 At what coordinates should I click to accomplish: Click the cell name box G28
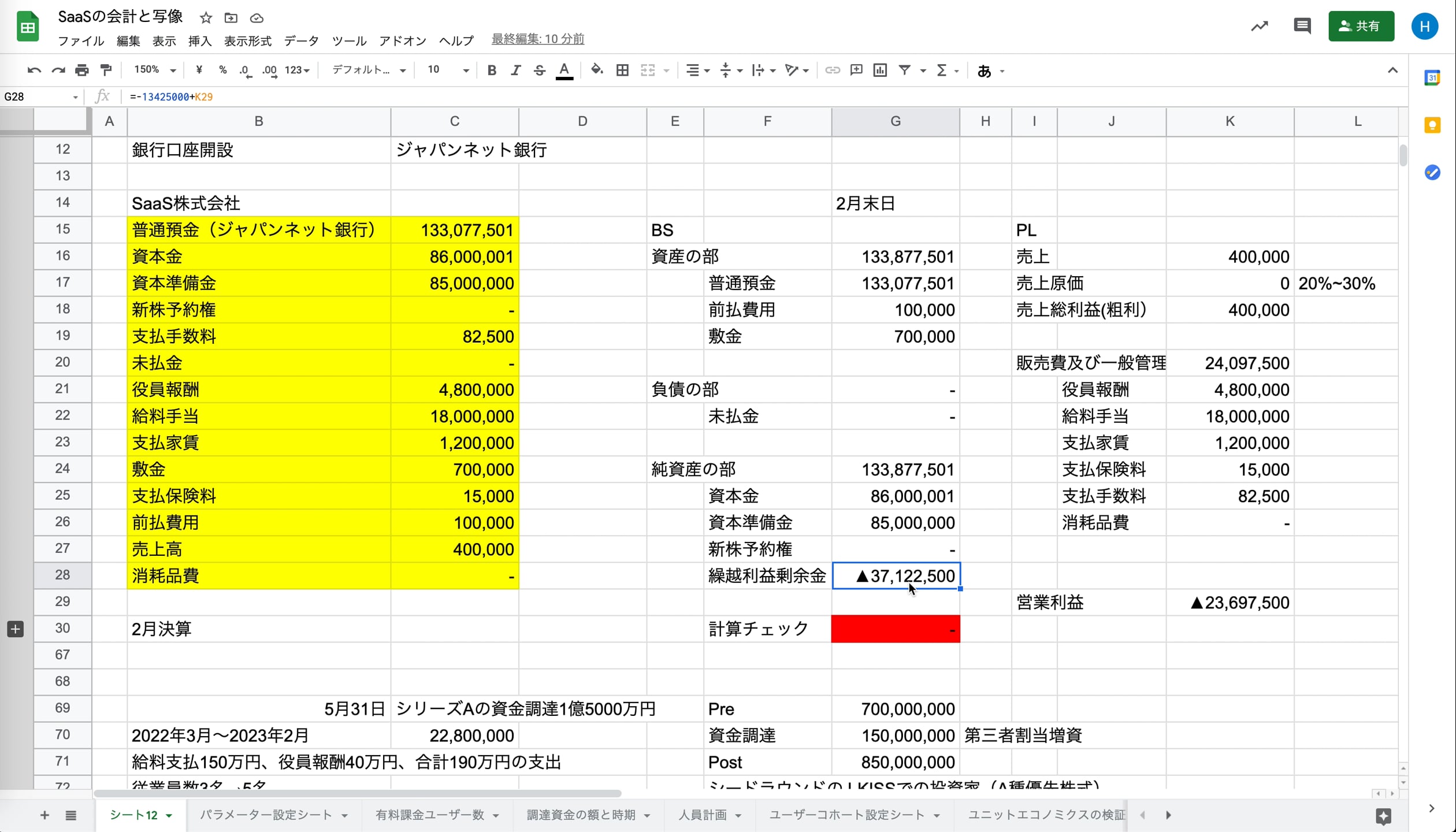point(35,97)
